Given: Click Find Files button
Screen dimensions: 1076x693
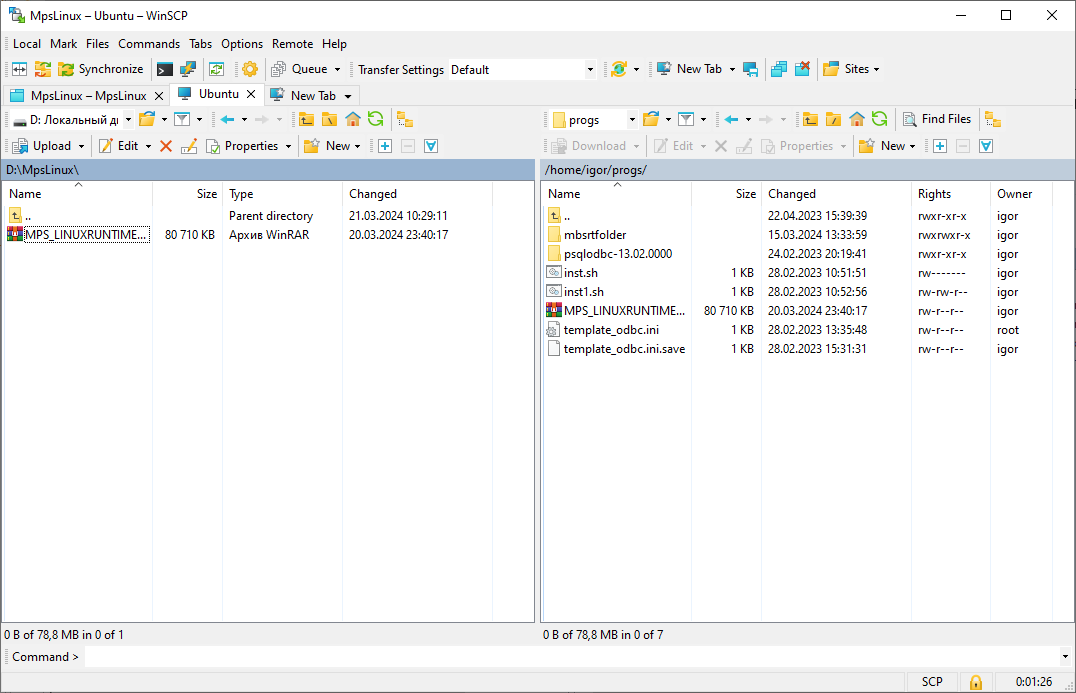Looking at the screenshot, I should 937,119.
